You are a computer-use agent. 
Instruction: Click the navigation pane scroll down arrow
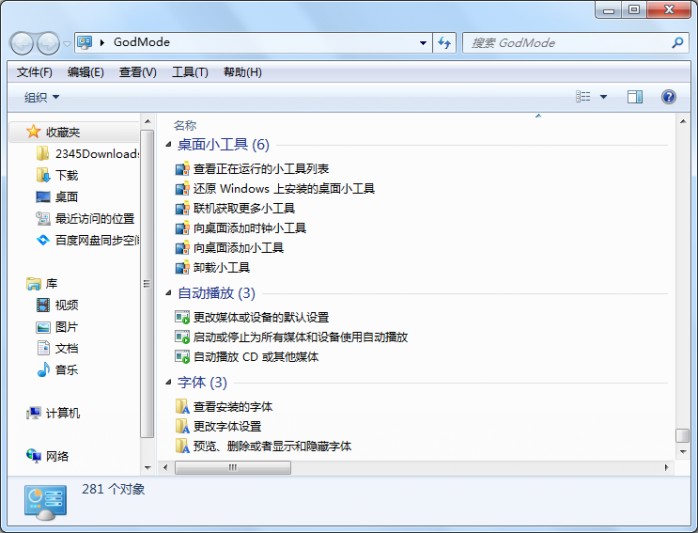point(147,468)
